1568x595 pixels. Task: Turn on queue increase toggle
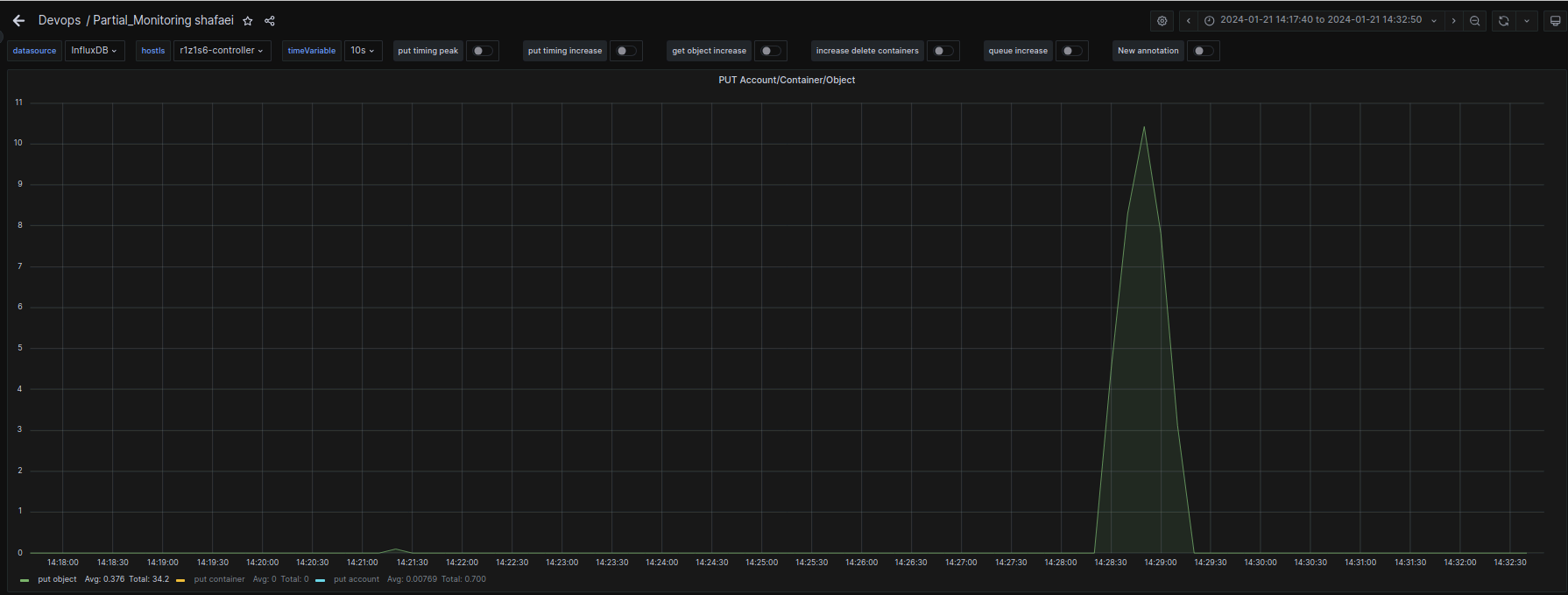pyautogui.click(x=1071, y=51)
